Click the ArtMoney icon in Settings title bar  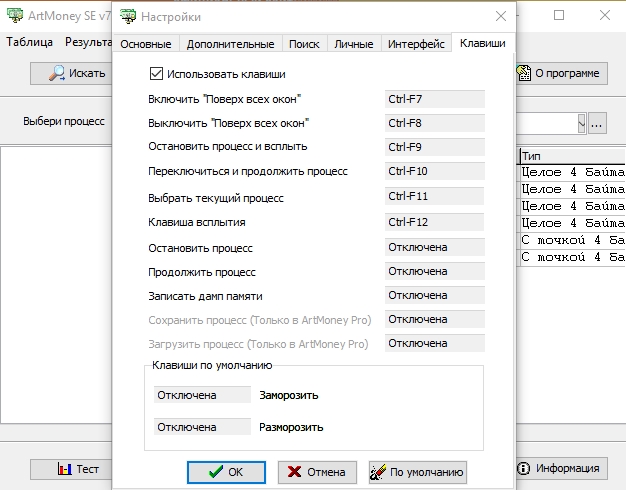128,16
